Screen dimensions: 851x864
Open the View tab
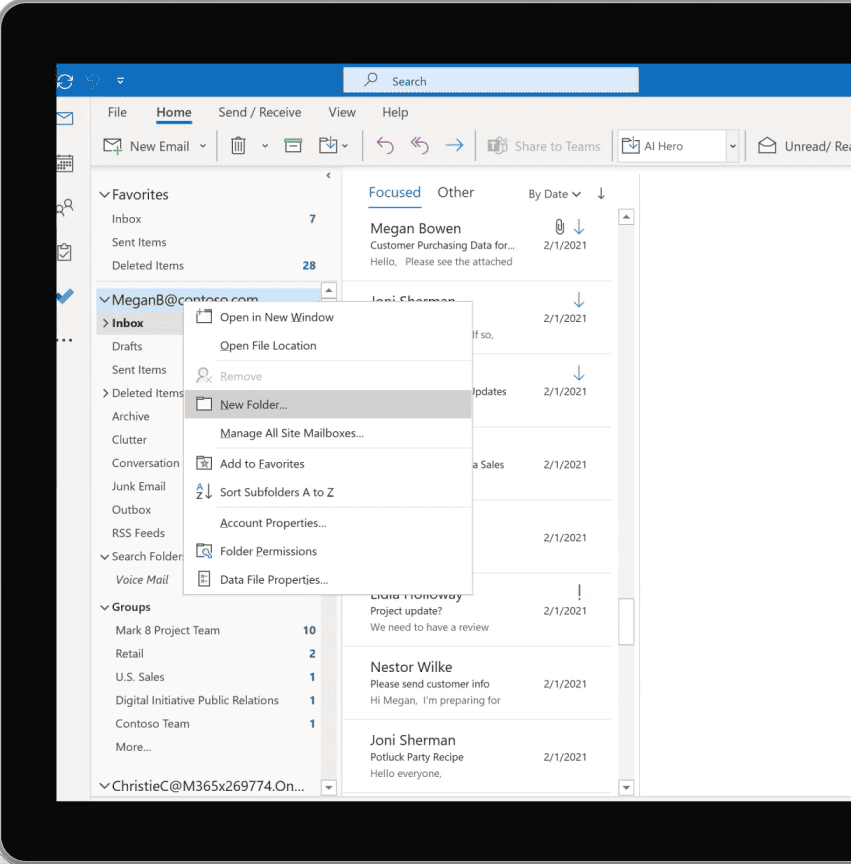pos(342,112)
